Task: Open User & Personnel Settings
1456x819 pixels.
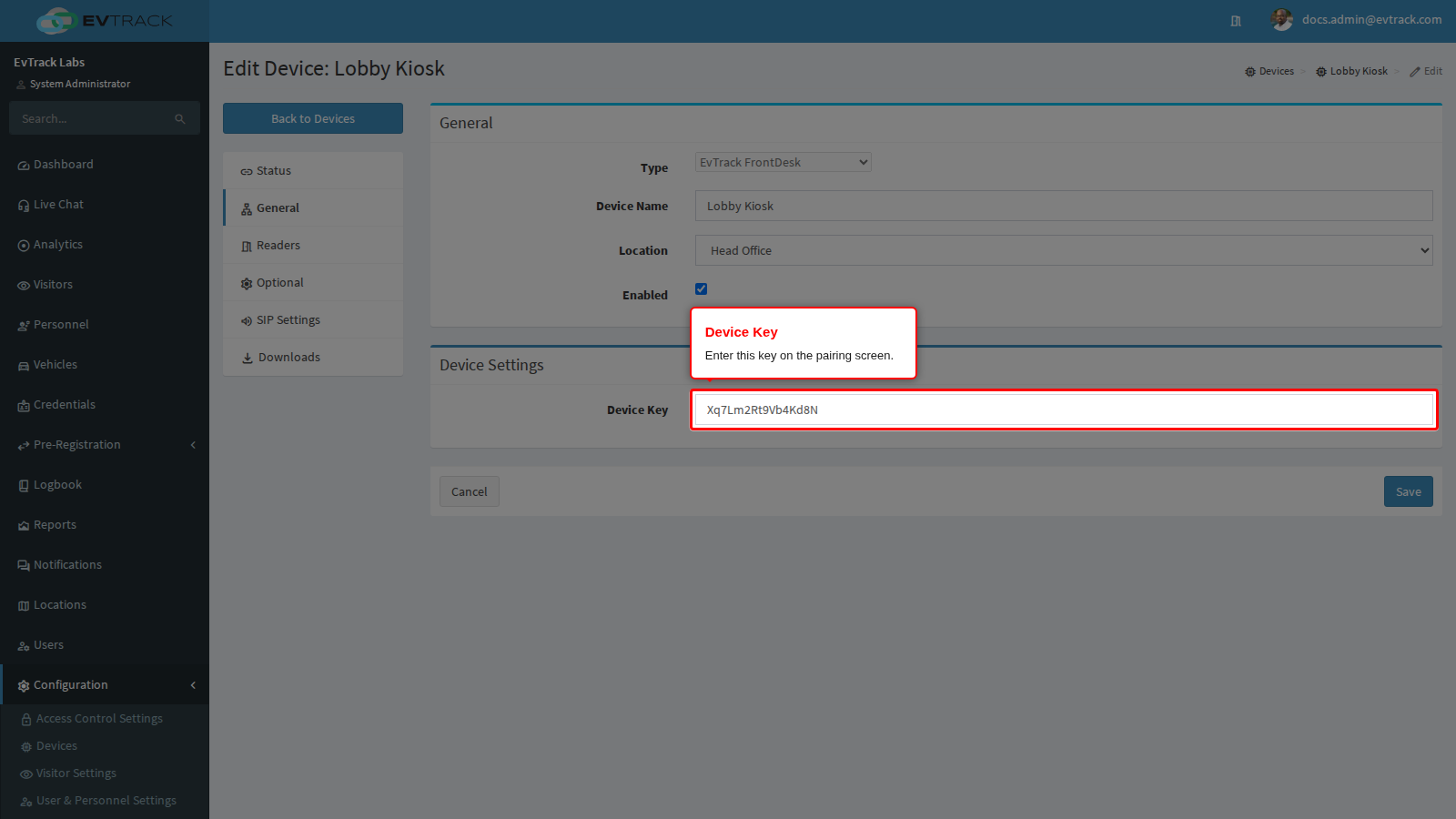Action: 106,801
